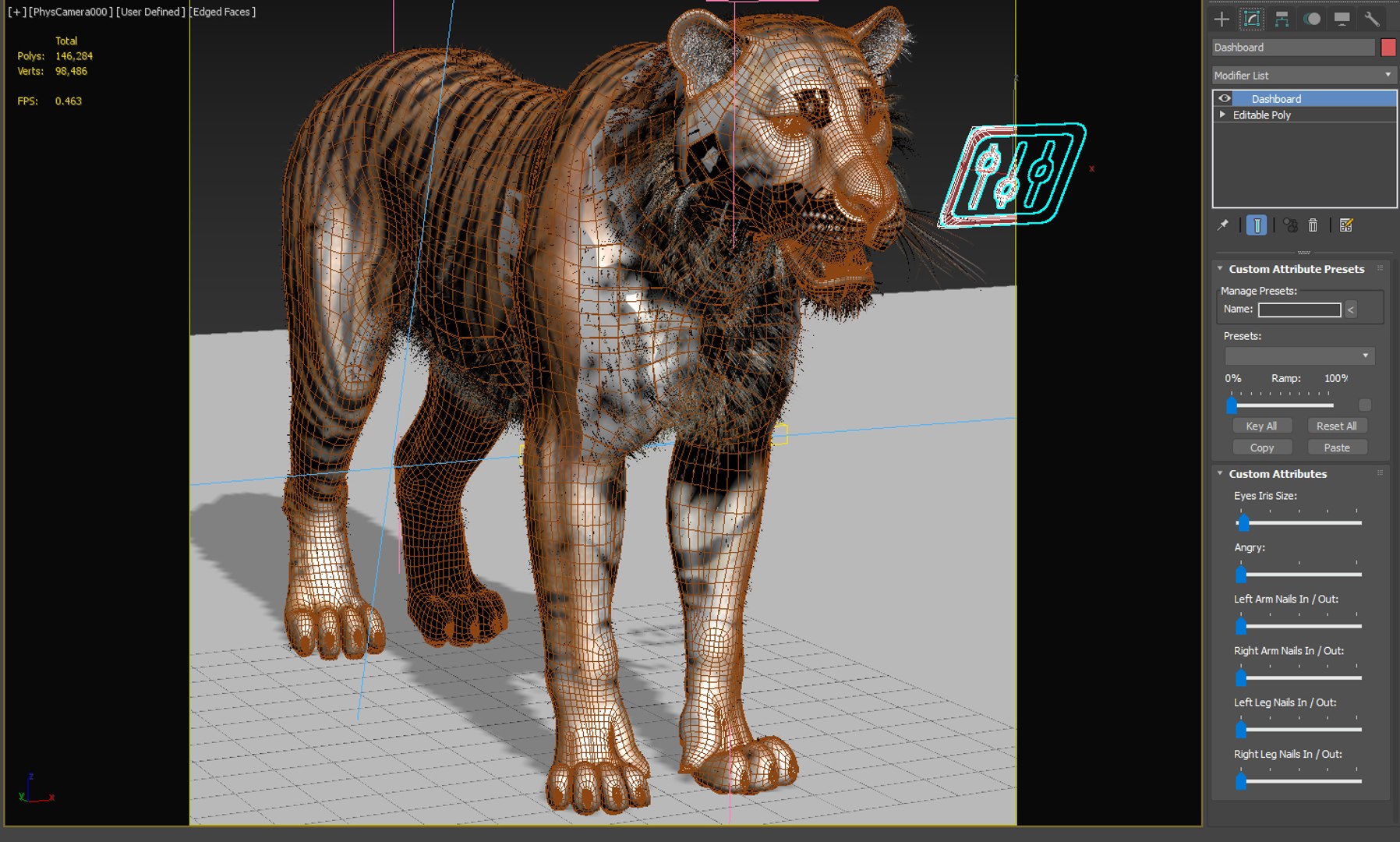Viewport: 1400px width, 842px height.
Task: Switch to the Modify panel
Action: (x=1252, y=19)
